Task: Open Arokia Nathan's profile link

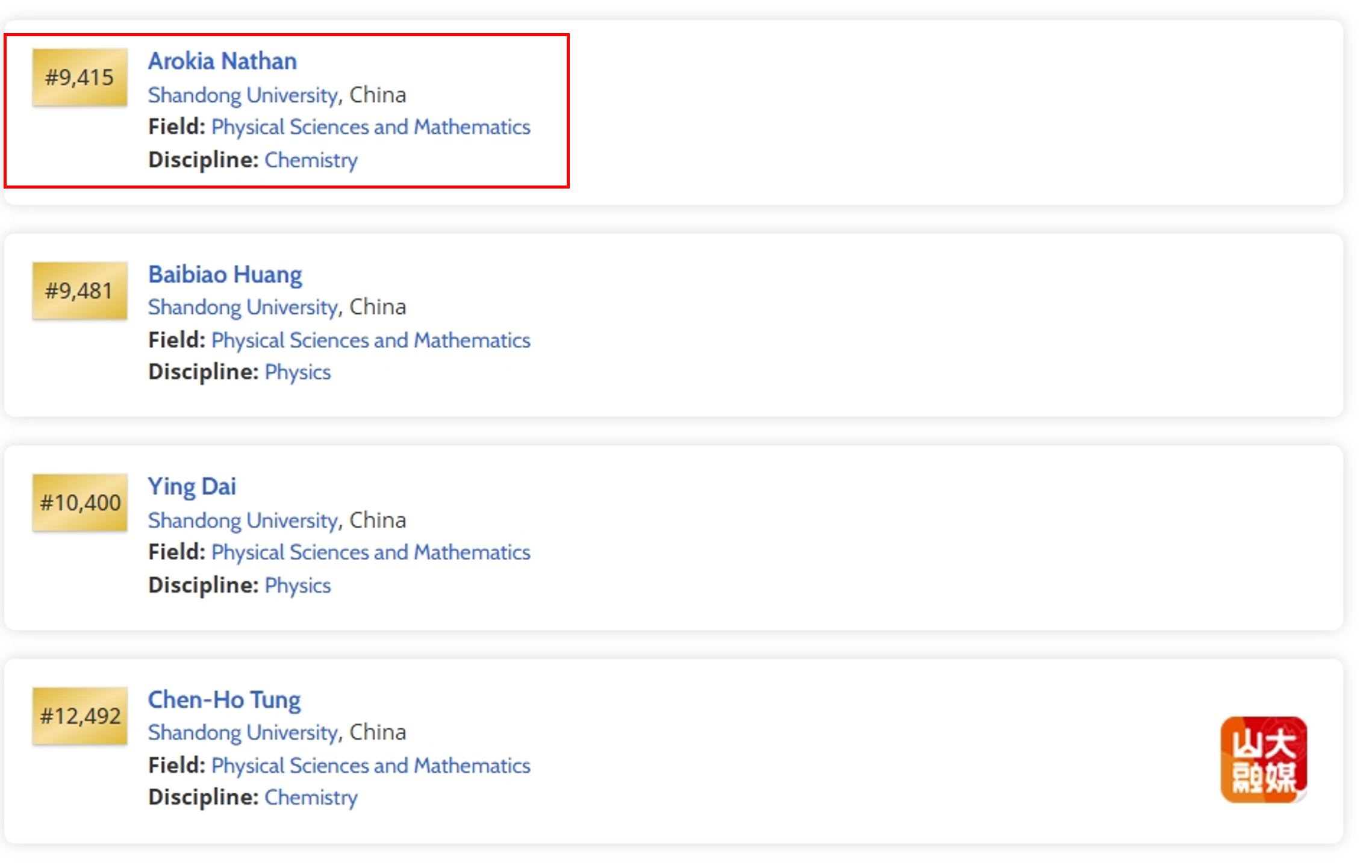Action: pyautogui.click(x=222, y=61)
